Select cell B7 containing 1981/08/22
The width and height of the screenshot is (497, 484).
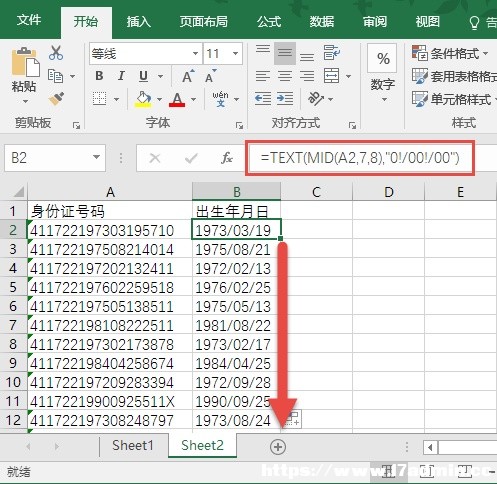click(236, 325)
